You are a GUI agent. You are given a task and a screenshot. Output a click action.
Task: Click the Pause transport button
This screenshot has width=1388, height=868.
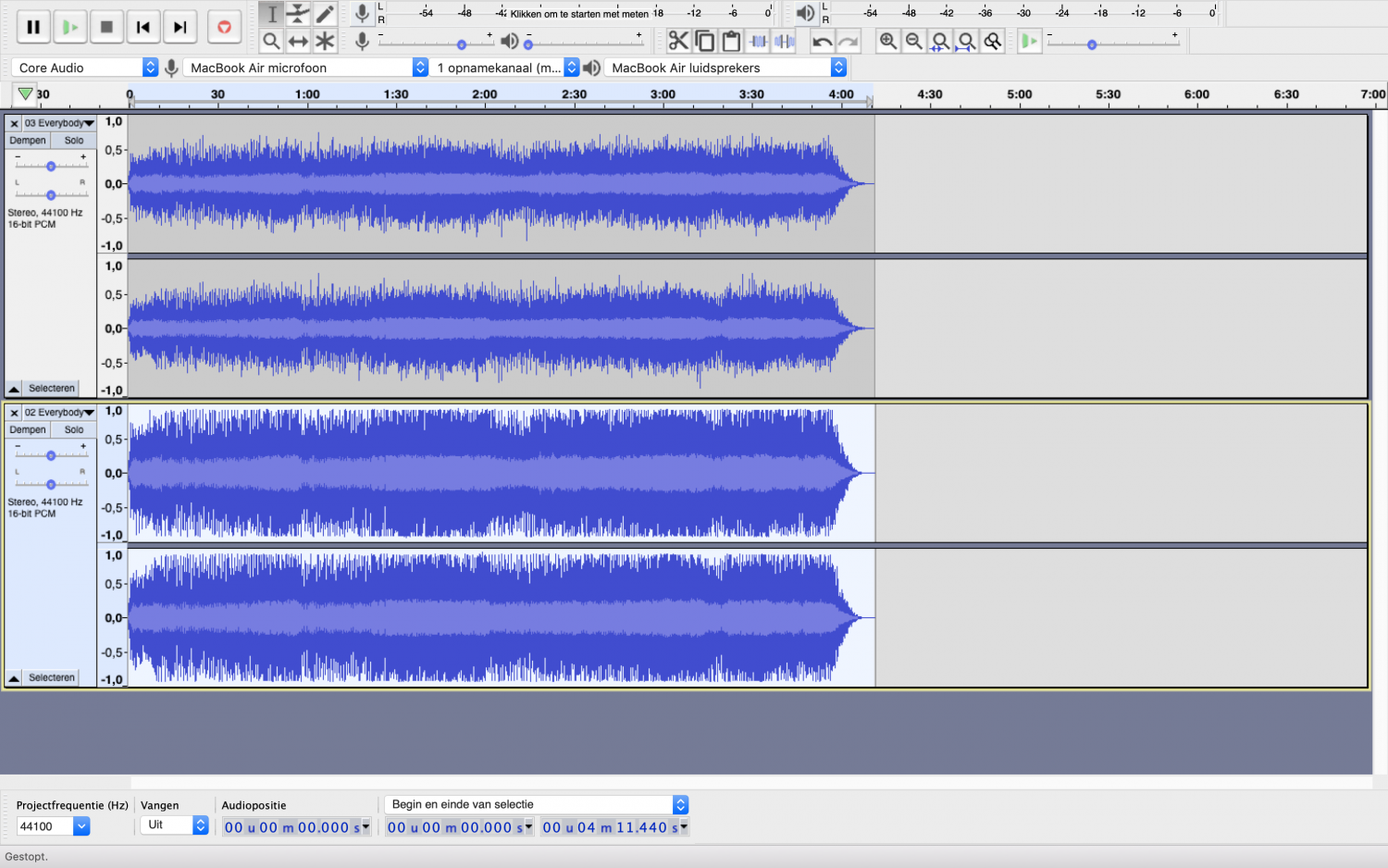33,27
